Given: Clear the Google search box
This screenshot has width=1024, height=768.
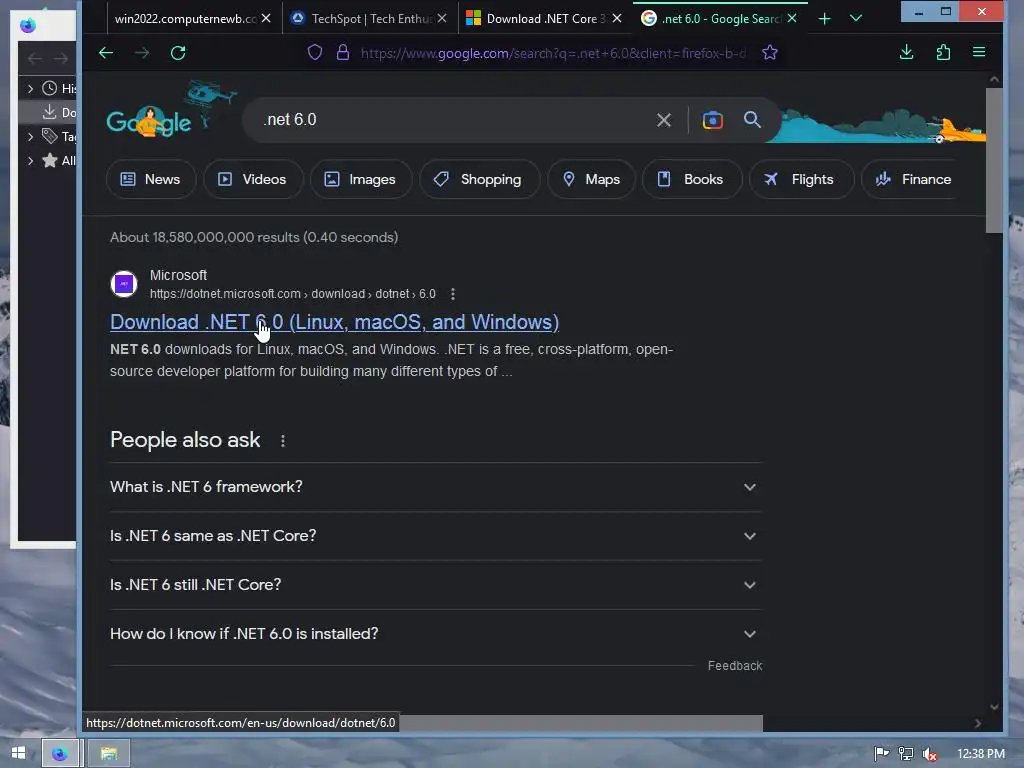Looking at the screenshot, I should pos(664,120).
